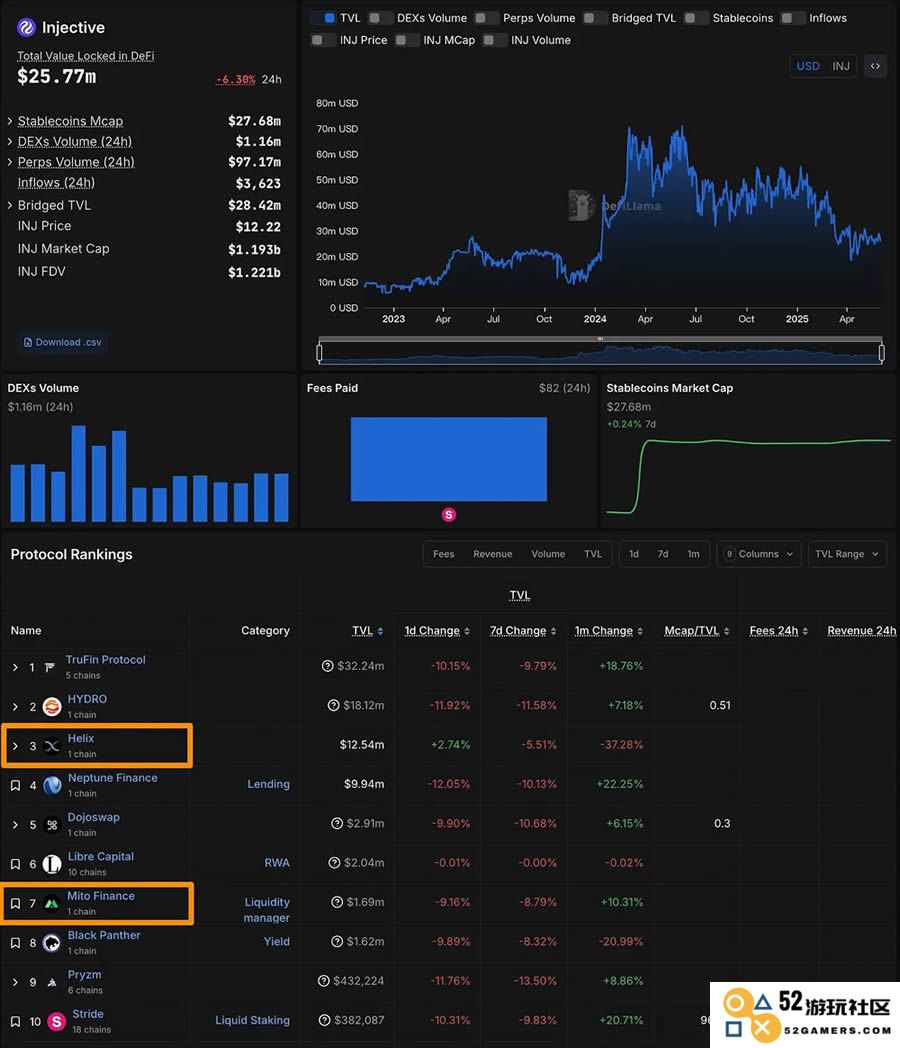Expand the Perps Volume (24h) row

pos(10,162)
